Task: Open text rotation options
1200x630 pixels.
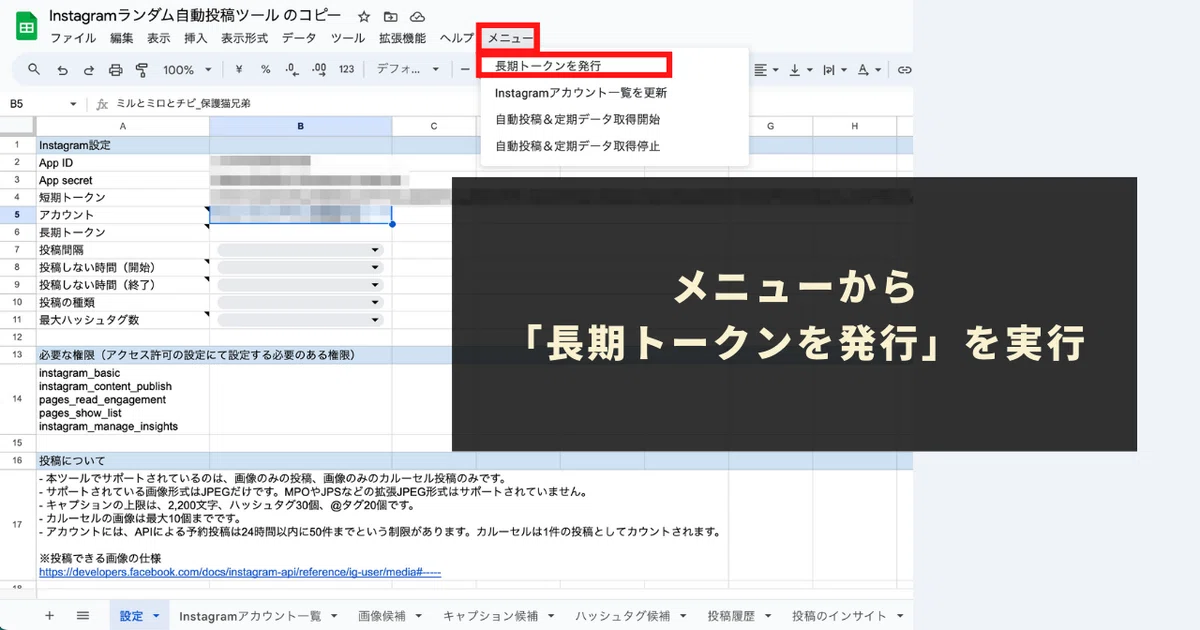Action: click(835, 70)
